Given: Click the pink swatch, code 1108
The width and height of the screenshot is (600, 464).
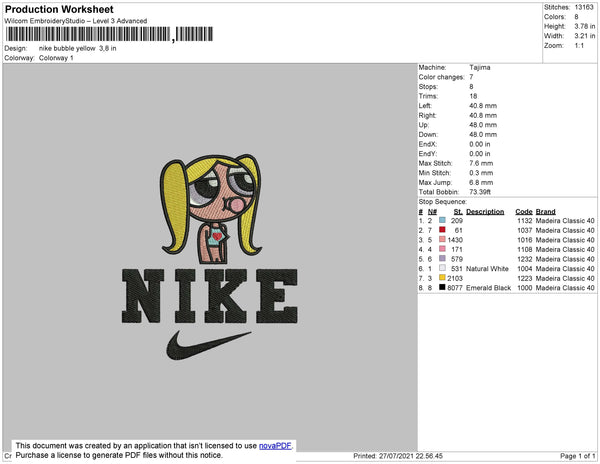Looking at the screenshot, I should [442, 249].
